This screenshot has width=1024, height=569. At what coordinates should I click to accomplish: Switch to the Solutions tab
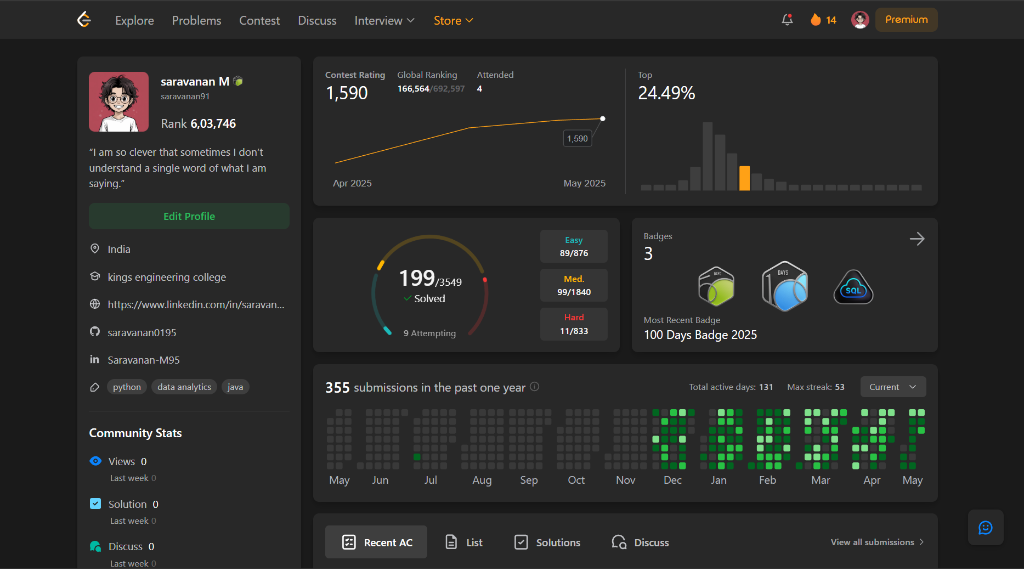point(547,542)
